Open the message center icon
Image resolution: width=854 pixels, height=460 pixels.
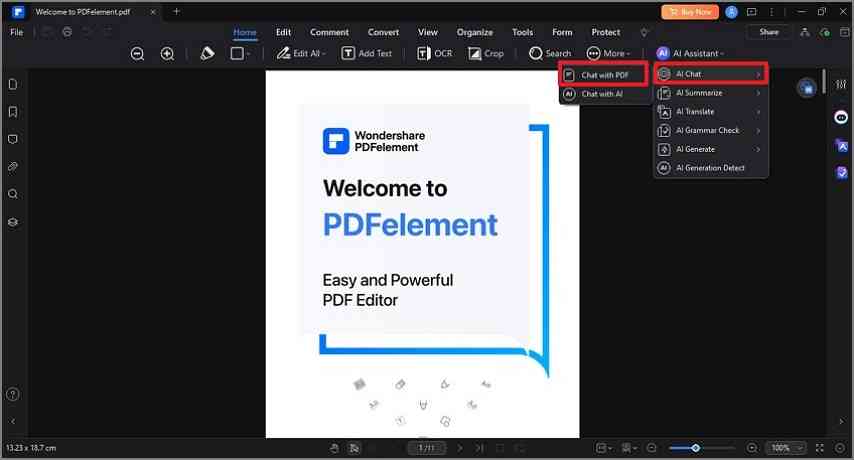click(x=752, y=11)
